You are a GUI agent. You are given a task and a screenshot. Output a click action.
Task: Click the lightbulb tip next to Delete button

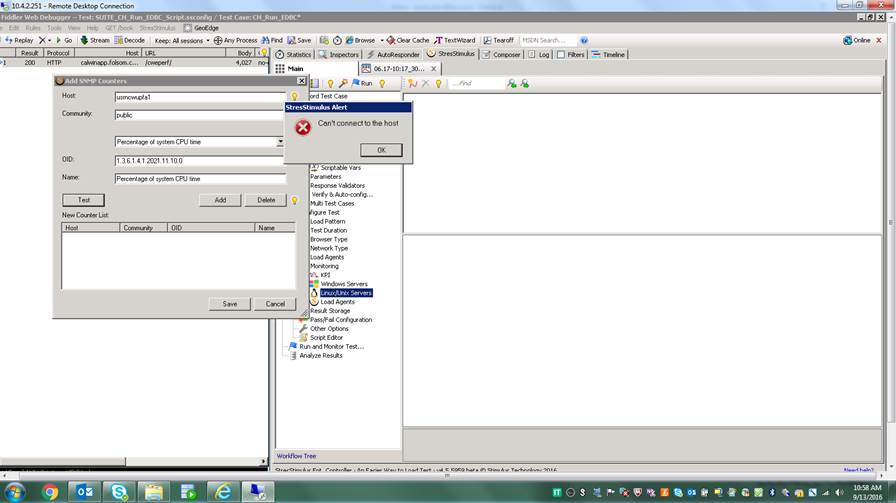(x=294, y=200)
